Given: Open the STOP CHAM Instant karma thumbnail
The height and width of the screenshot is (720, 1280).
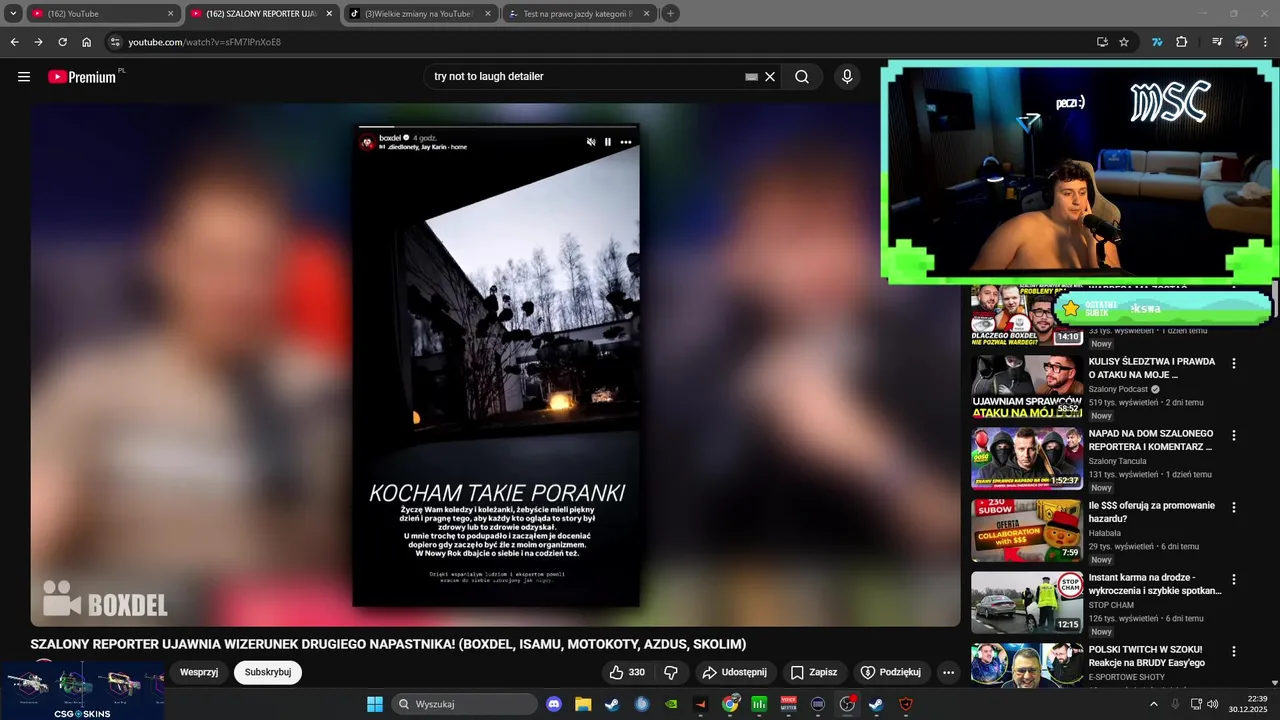Looking at the screenshot, I should click(1027, 602).
